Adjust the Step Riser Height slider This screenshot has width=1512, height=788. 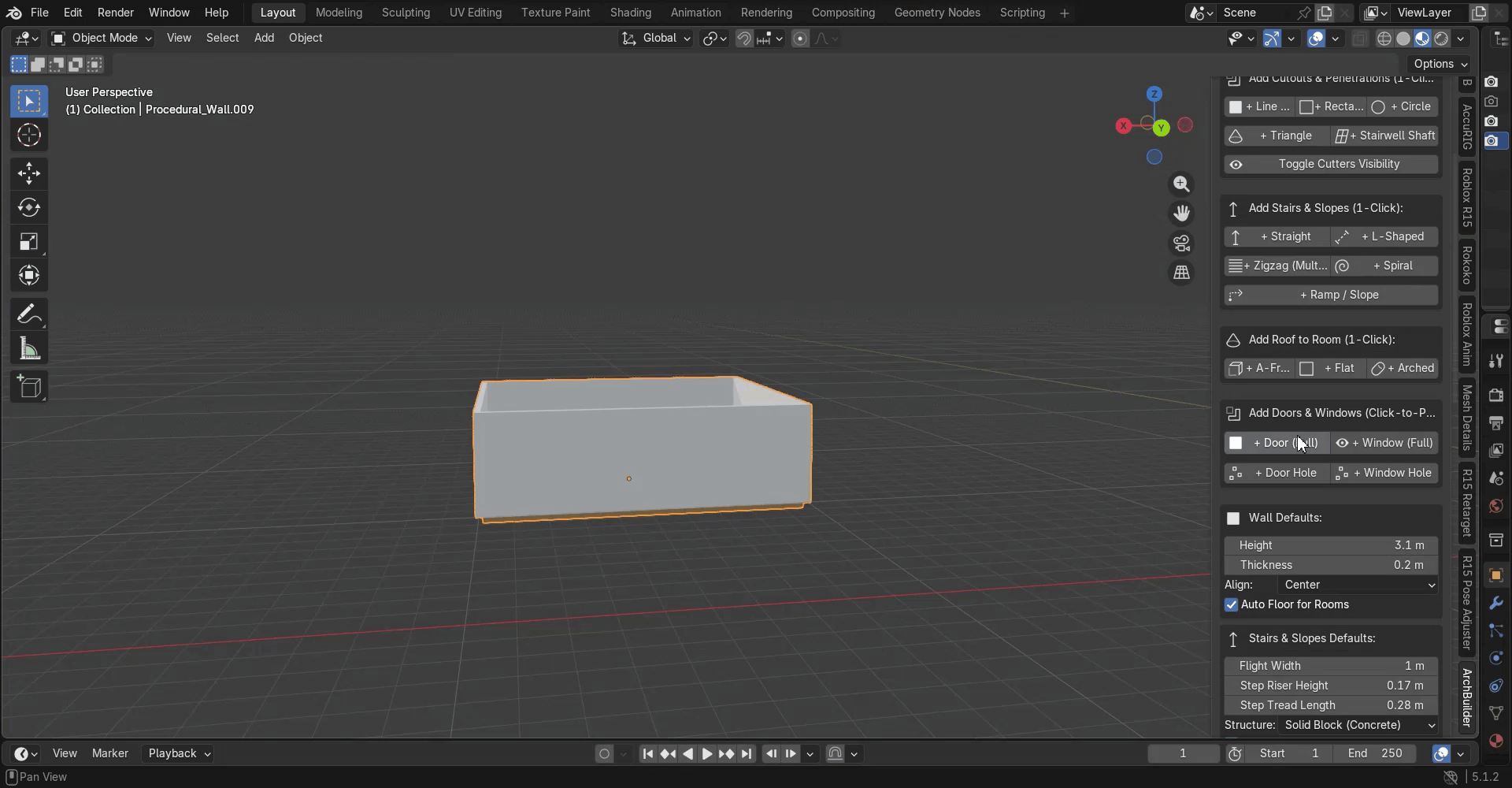tap(1331, 686)
